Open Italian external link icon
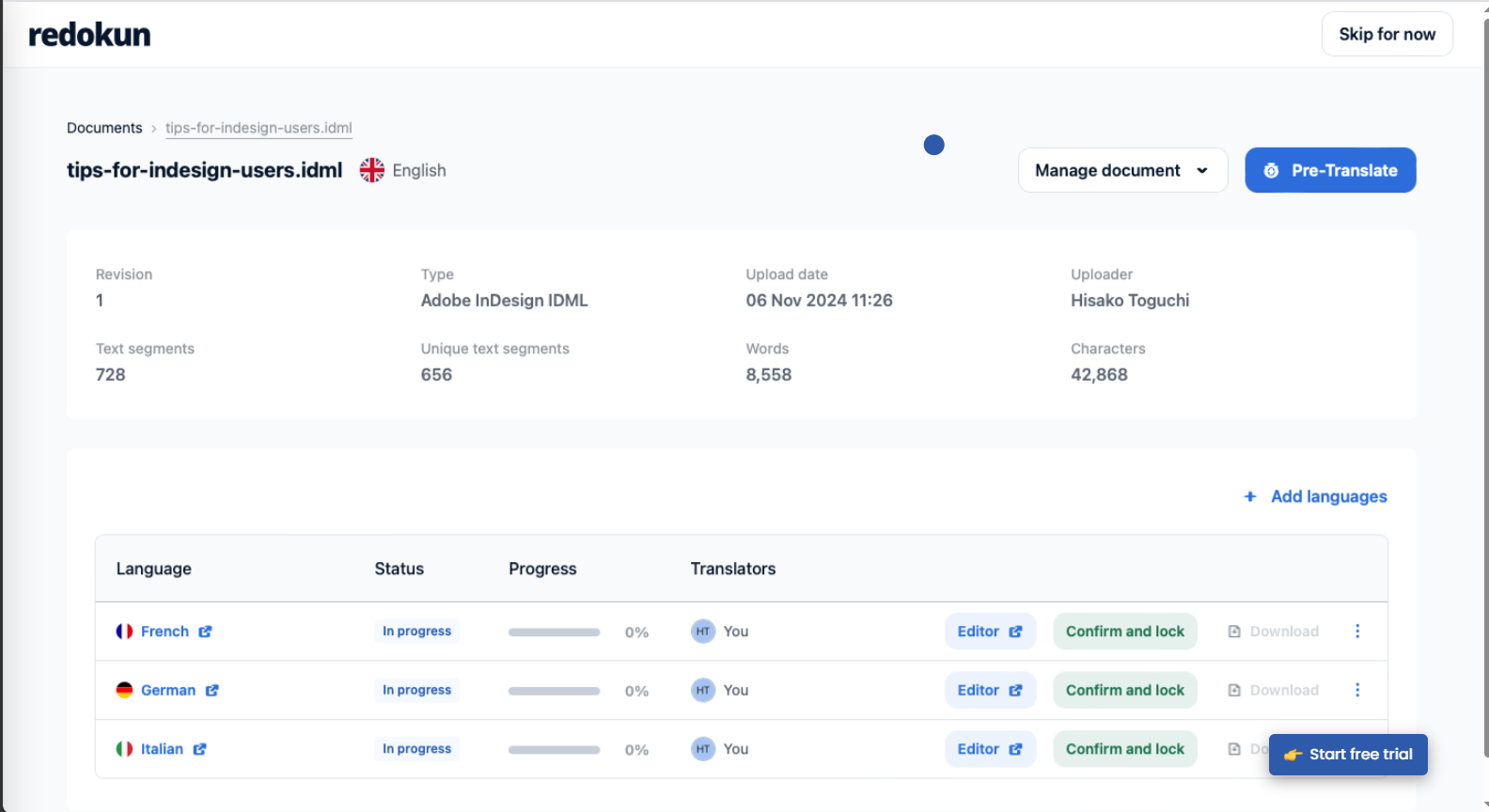Screen dimensions: 1489x812 (x=199, y=749)
